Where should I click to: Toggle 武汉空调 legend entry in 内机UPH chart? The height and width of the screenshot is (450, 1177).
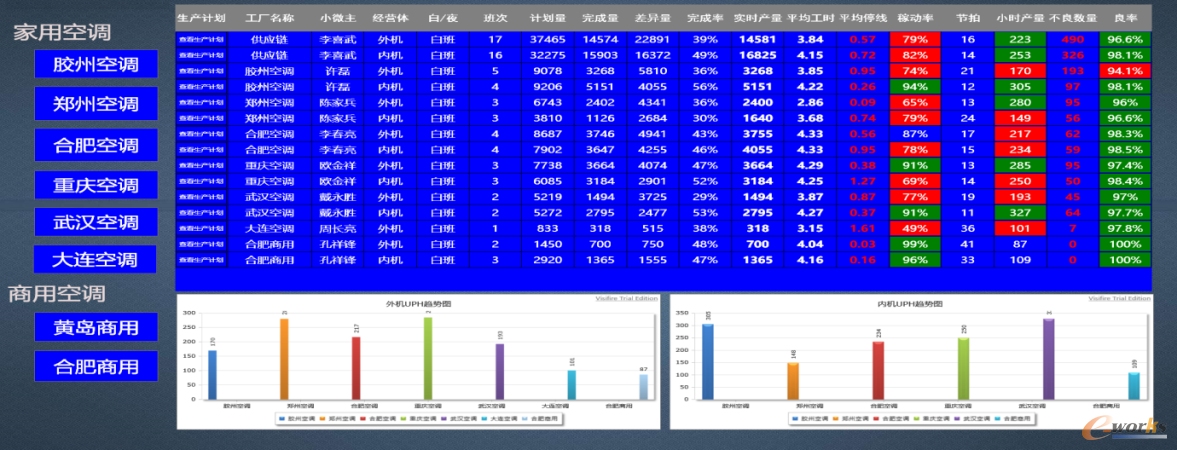974,418
